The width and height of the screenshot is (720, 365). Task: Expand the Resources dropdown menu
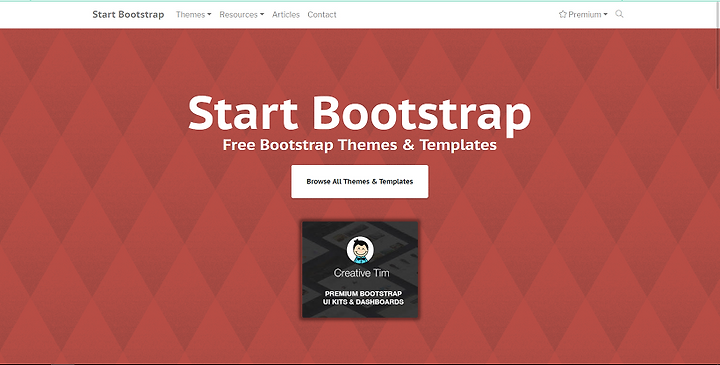tap(242, 15)
